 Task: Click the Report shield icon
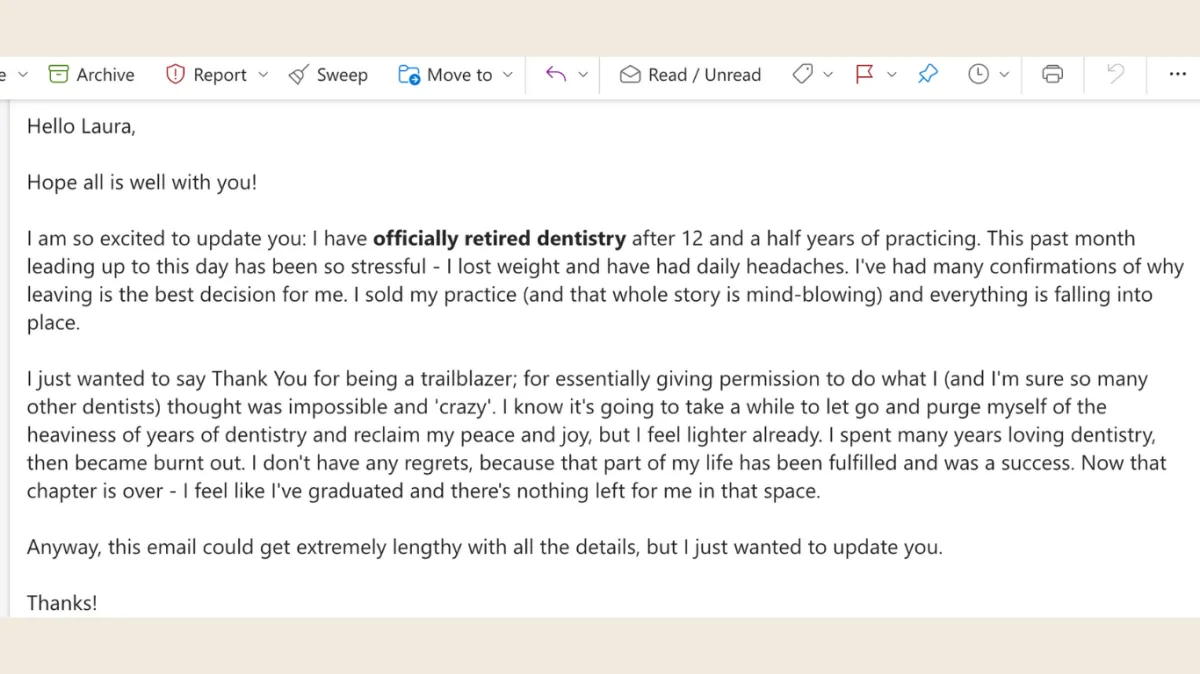point(175,75)
